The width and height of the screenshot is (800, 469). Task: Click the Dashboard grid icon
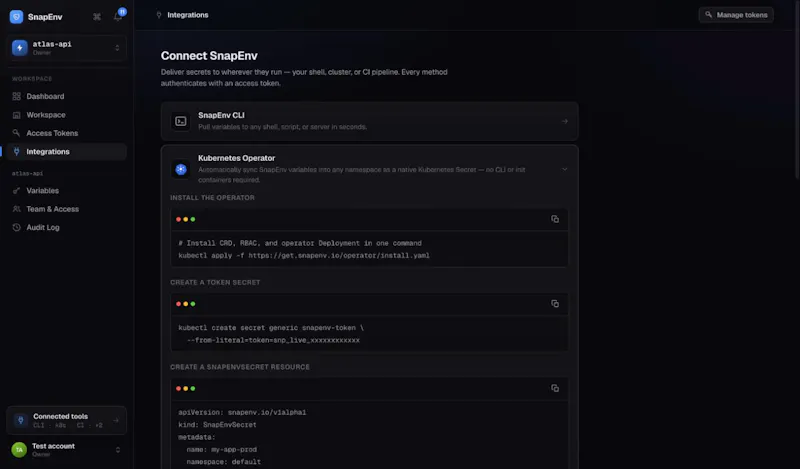(x=16, y=96)
